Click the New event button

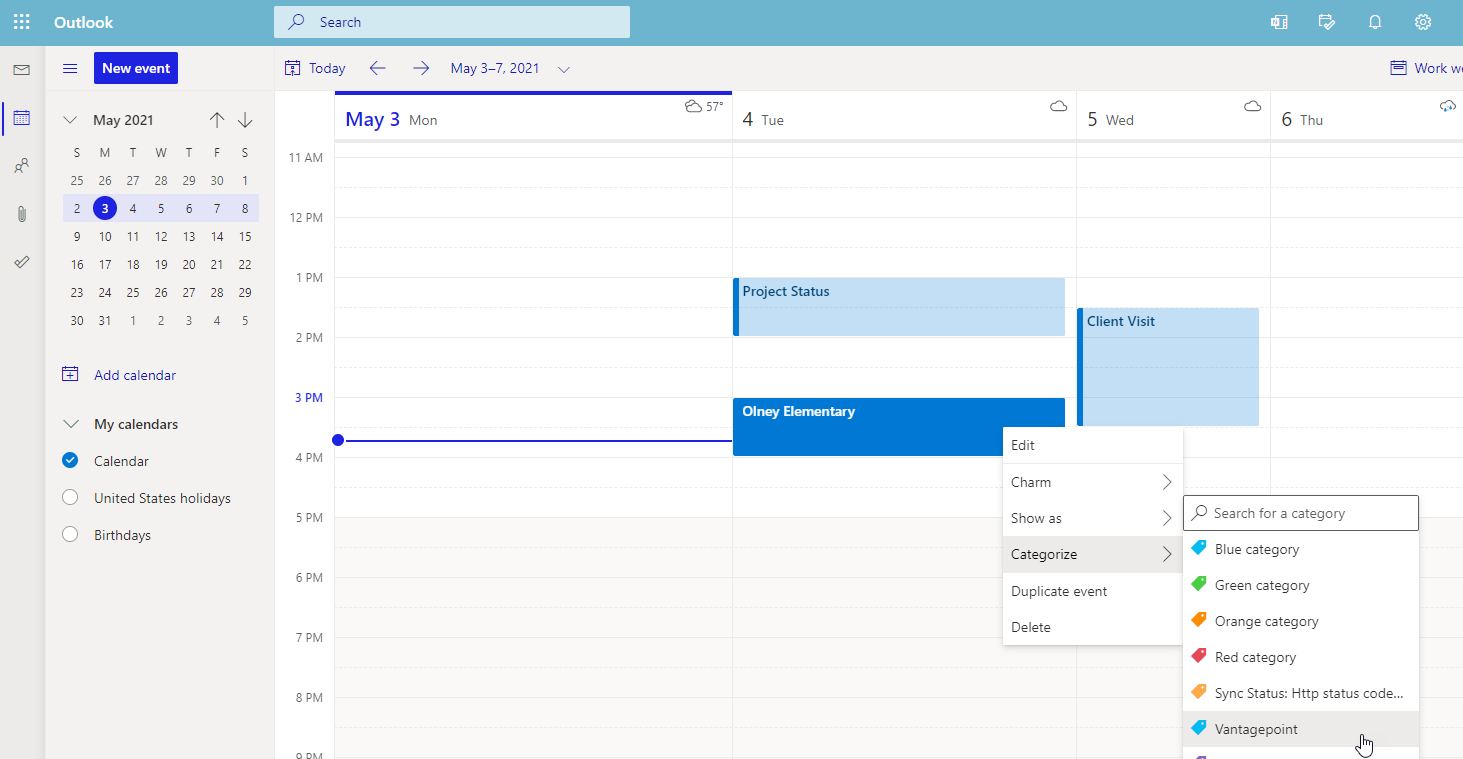click(136, 68)
